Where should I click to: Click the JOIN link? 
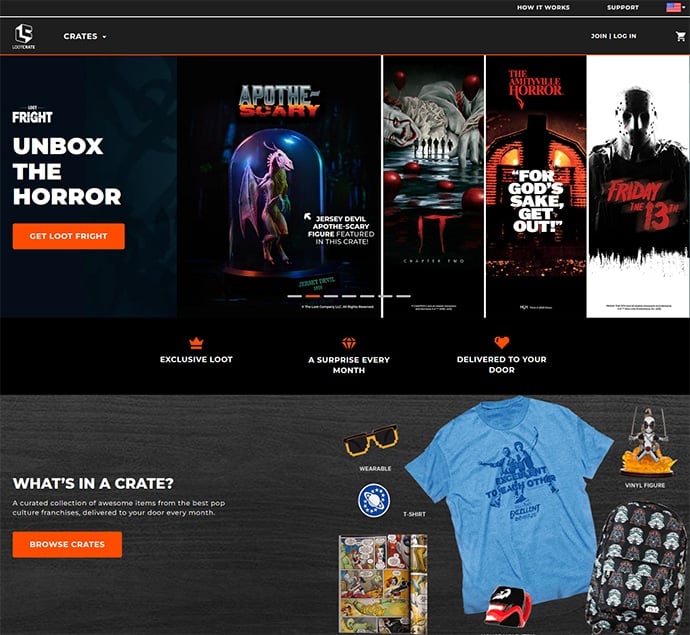(599, 36)
